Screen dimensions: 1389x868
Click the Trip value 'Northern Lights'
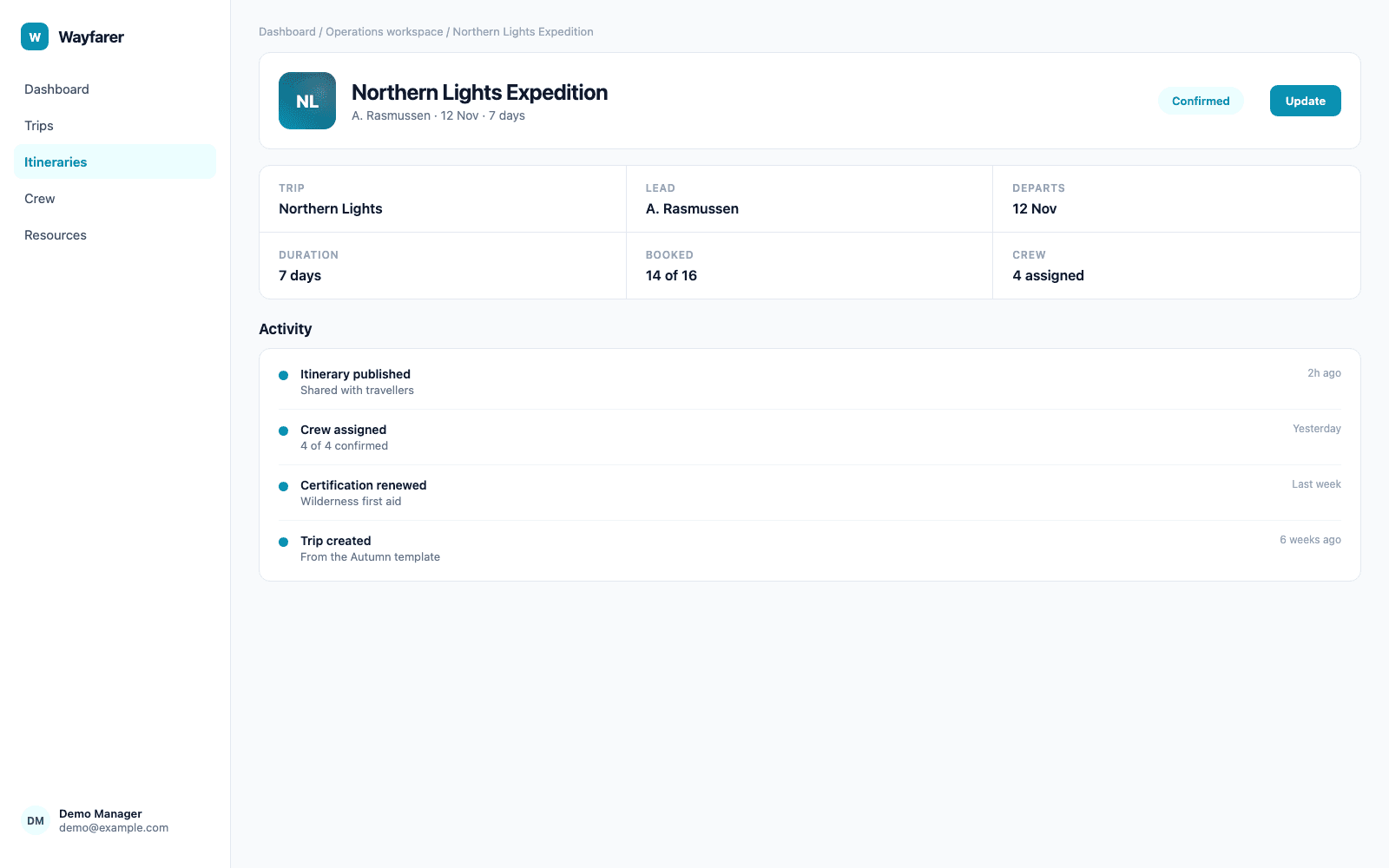tap(331, 208)
